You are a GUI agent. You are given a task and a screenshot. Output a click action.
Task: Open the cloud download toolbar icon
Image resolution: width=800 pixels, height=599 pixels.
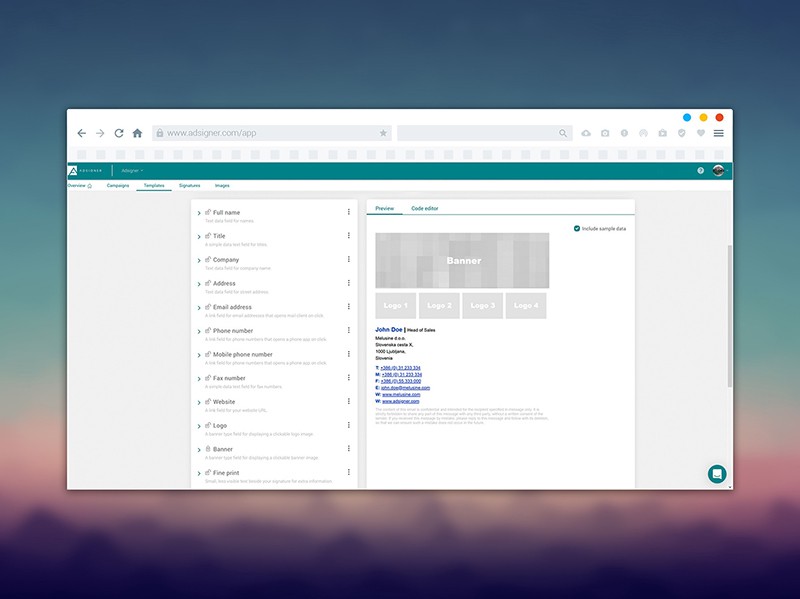point(586,133)
